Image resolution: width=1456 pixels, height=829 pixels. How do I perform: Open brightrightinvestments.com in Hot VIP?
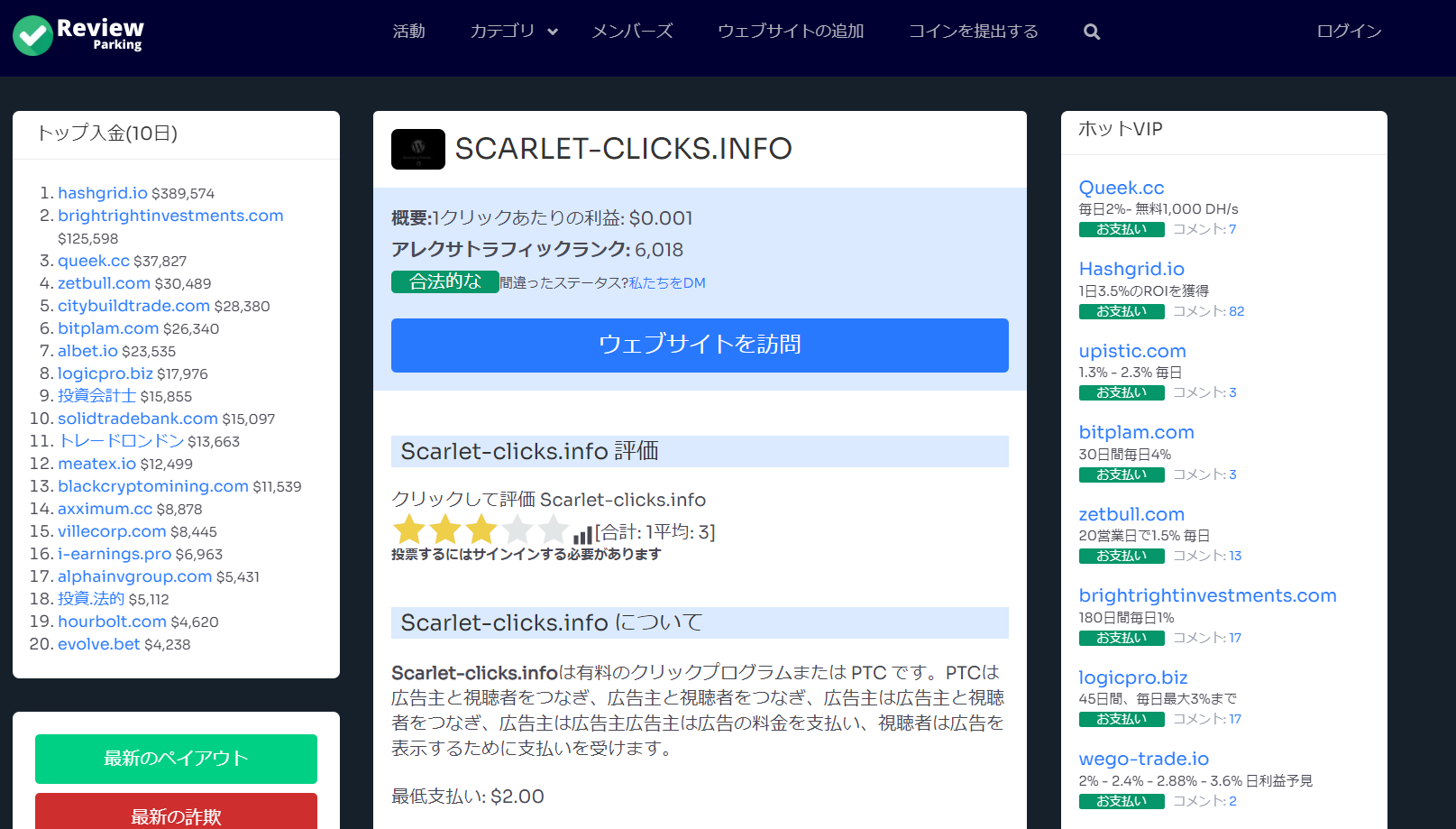[x=1207, y=595]
